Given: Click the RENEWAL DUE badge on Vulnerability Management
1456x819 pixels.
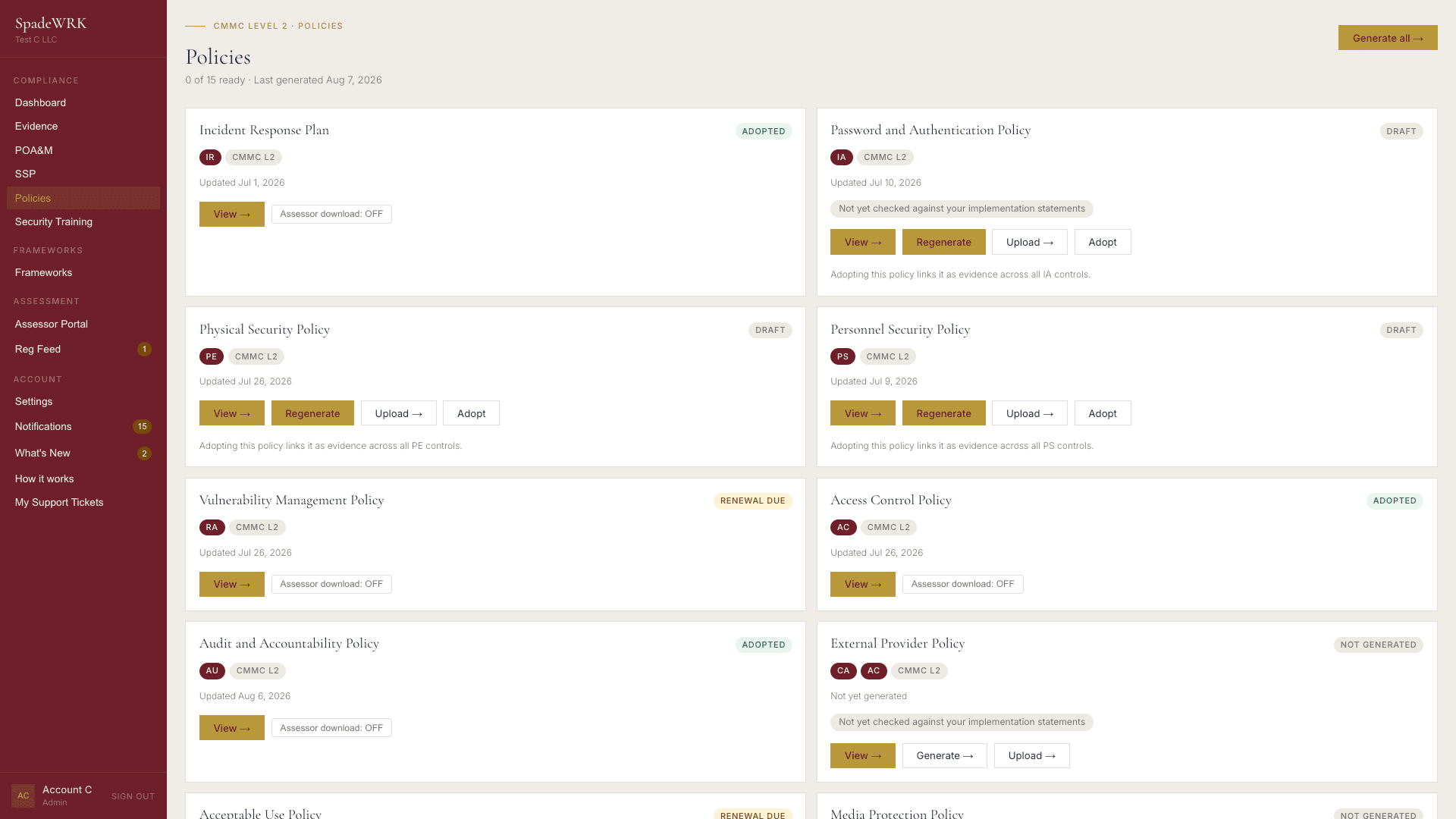Looking at the screenshot, I should (x=752, y=501).
